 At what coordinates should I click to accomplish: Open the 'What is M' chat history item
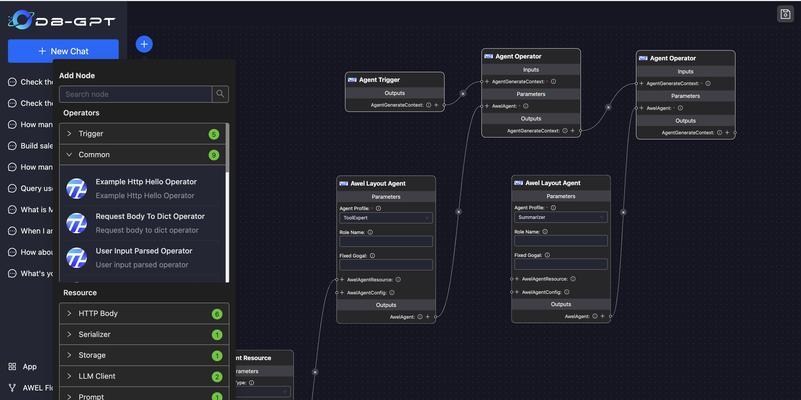click(31, 210)
